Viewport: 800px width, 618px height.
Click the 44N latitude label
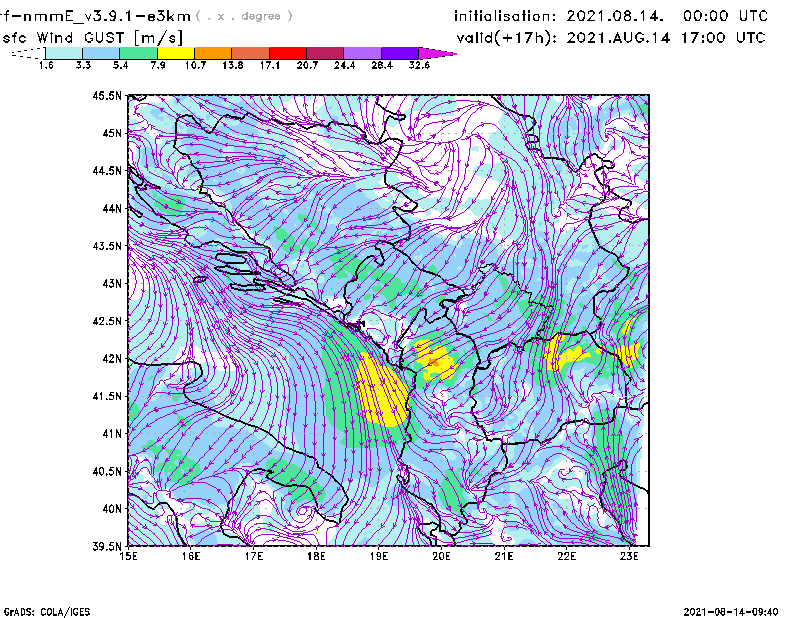112,208
